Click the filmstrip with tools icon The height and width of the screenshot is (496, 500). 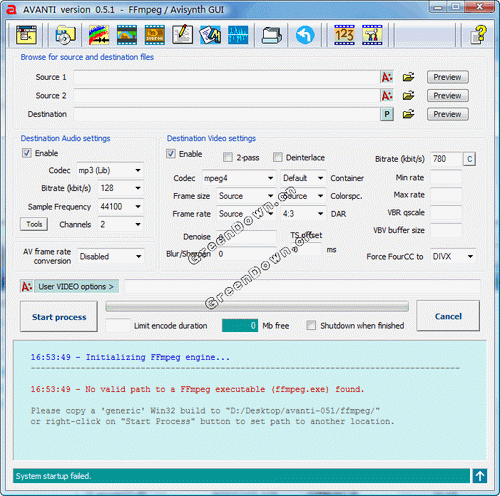coord(372,35)
